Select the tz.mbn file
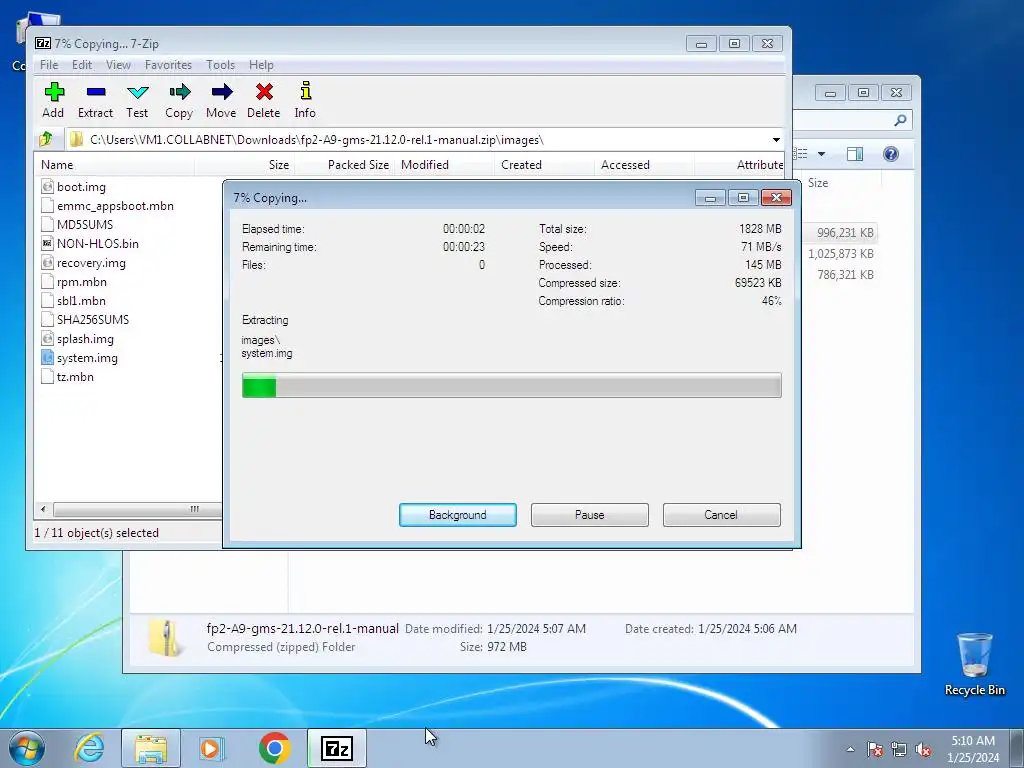Viewport: 1024px width, 768px height. pos(75,377)
